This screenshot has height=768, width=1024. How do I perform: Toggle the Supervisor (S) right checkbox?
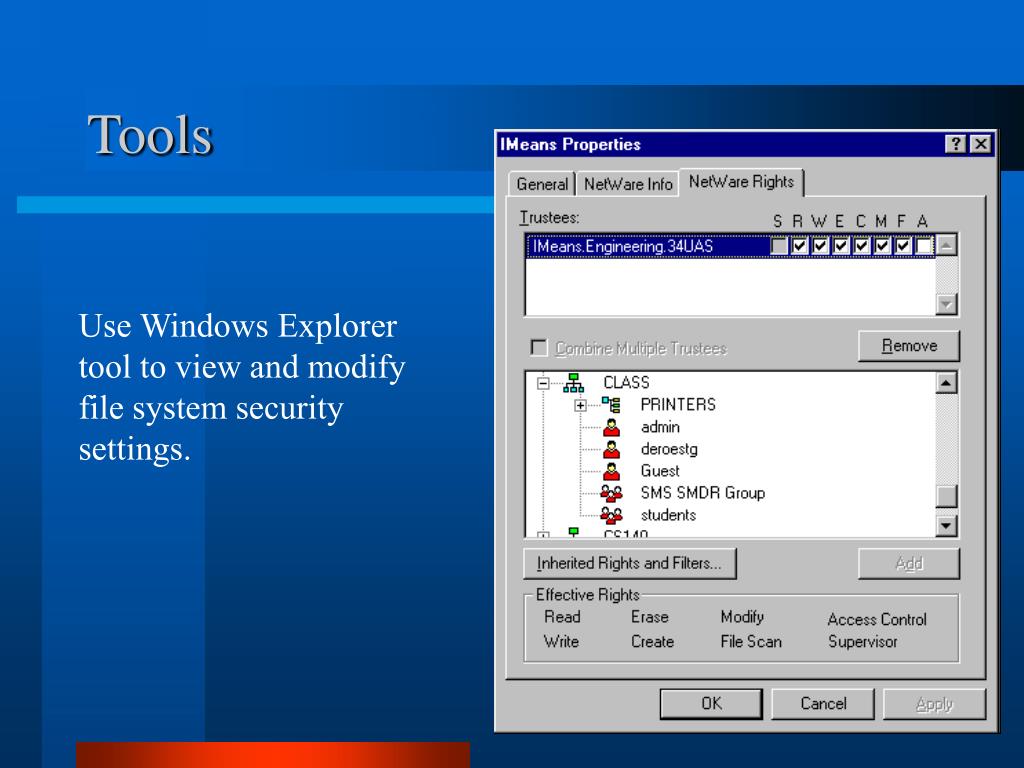point(778,246)
